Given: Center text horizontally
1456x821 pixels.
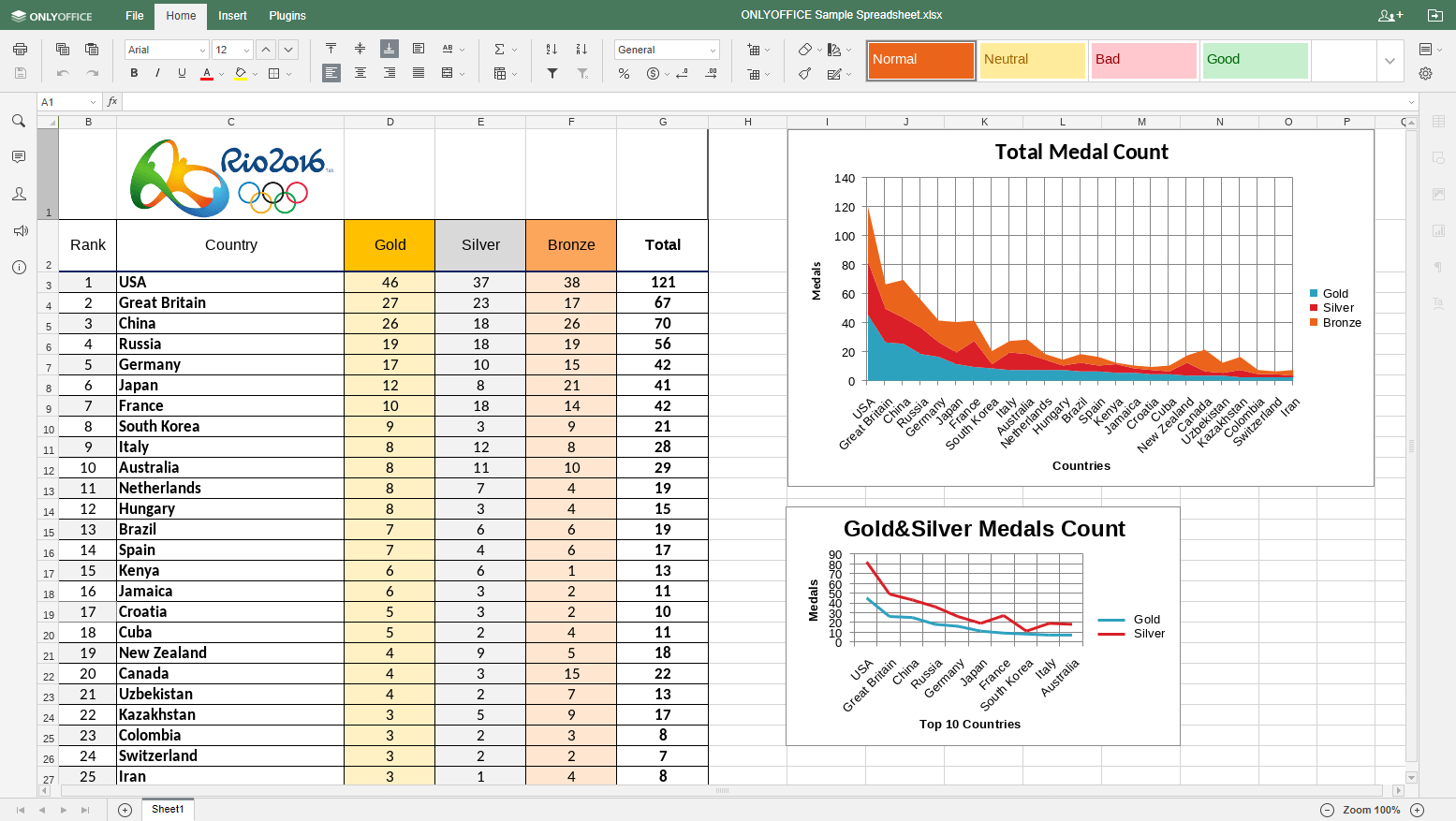Looking at the screenshot, I should 360,73.
